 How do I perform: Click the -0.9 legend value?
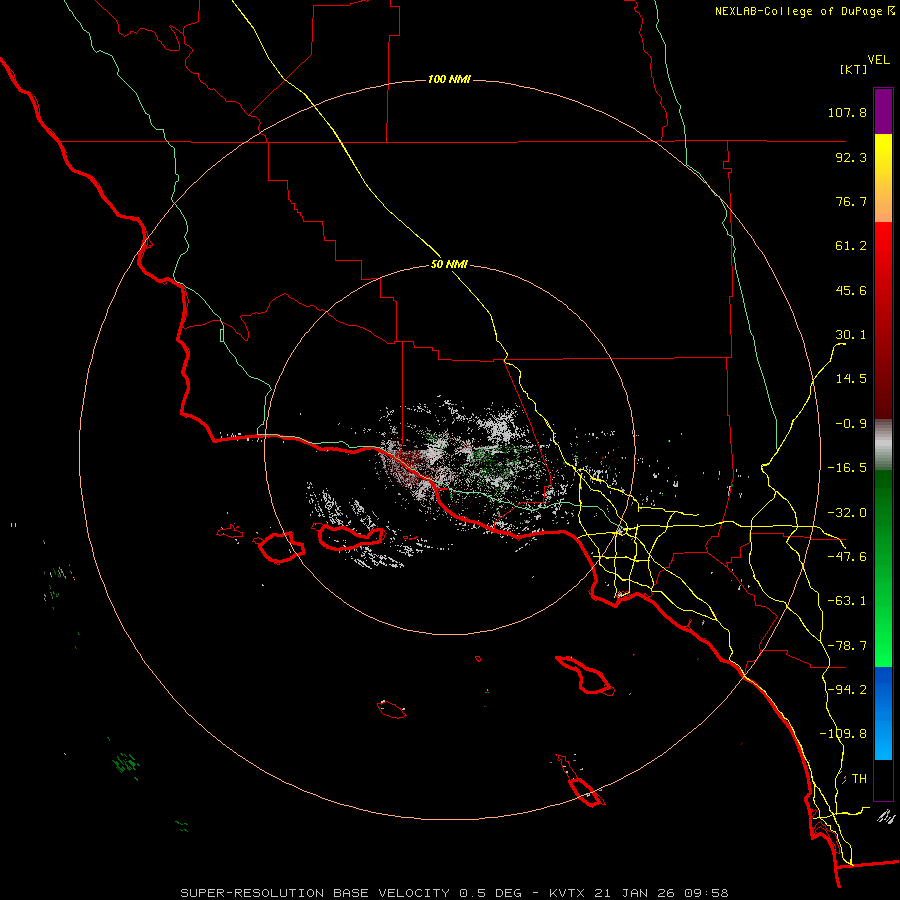click(851, 424)
